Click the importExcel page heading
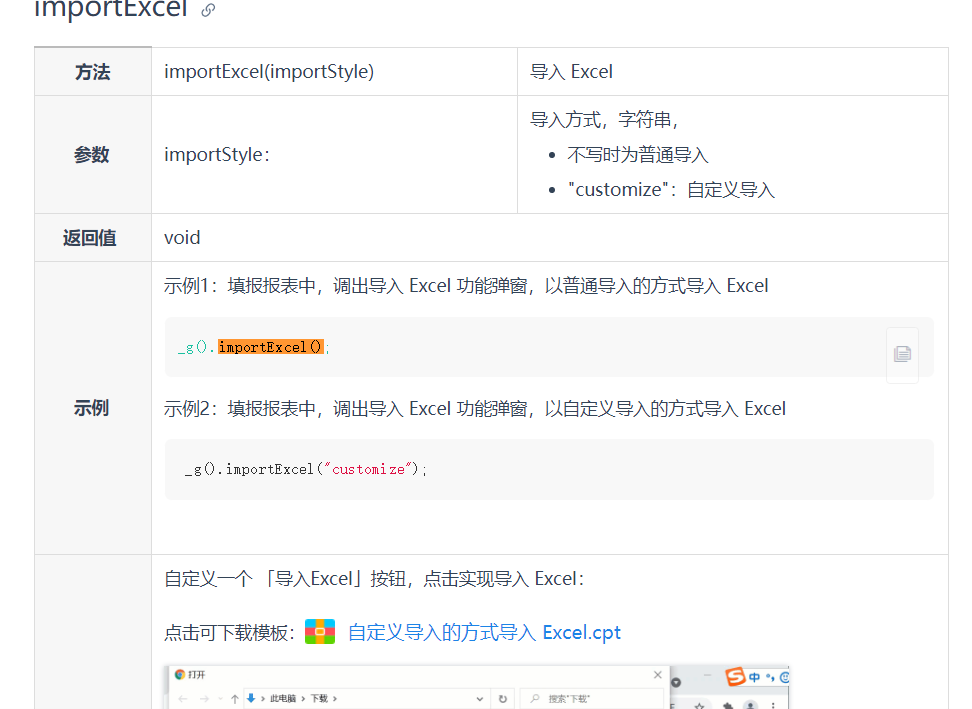Viewport: 972px width, 709px height. pos(110,9)
